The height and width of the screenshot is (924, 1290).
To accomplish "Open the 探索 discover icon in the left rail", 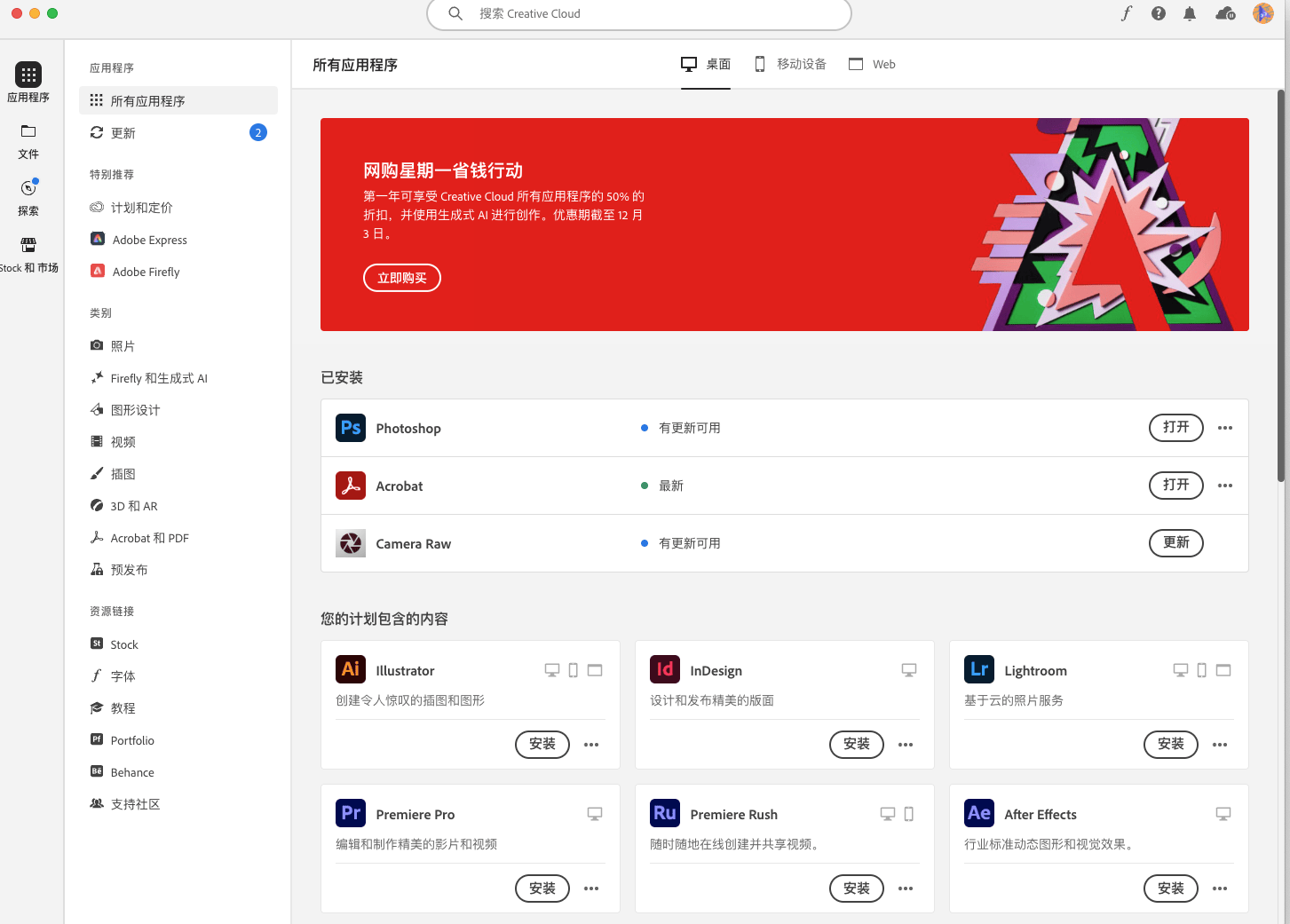I will [28, 188].
